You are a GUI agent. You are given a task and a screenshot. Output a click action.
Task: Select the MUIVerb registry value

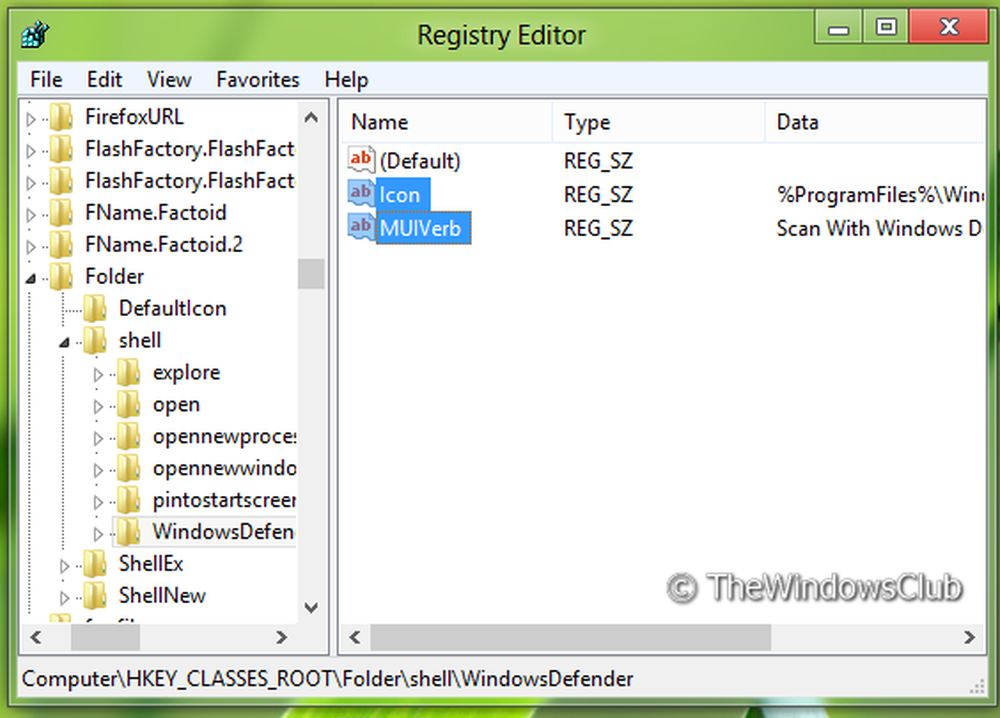424,228
